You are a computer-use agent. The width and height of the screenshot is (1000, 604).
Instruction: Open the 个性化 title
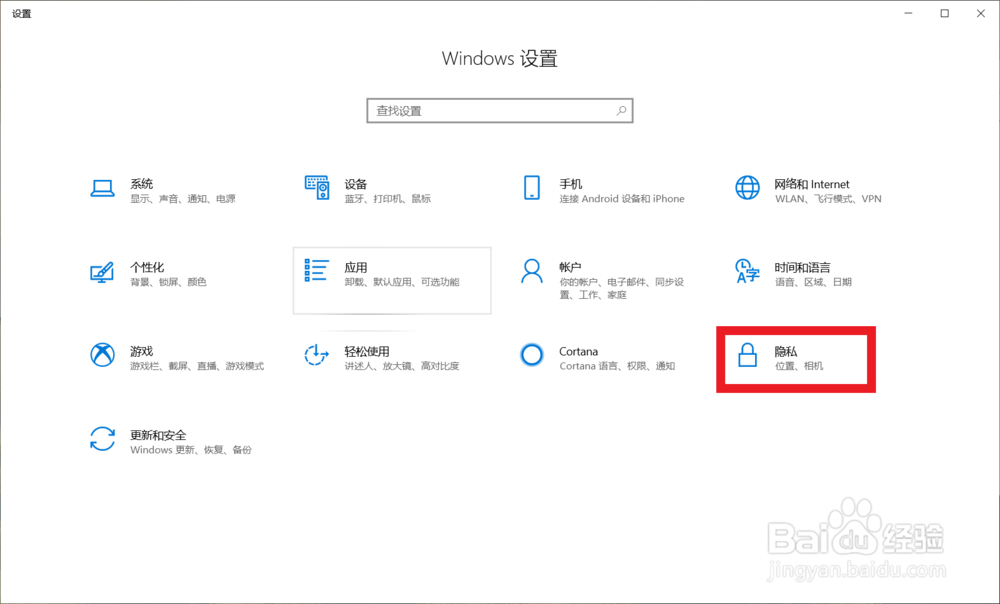147,267
